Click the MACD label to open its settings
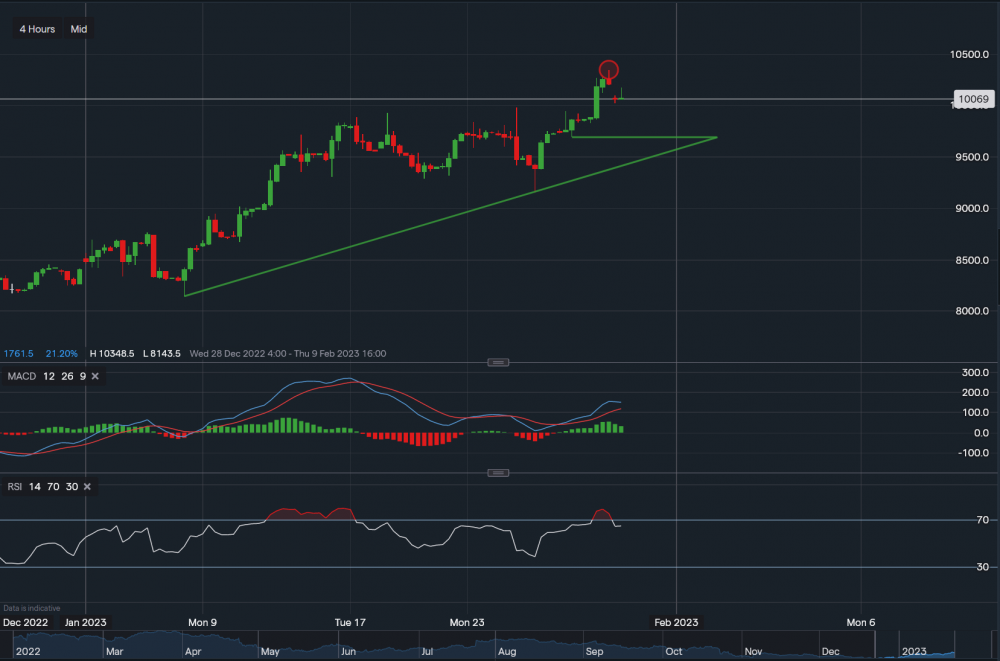The width and height of the screenshot is (1000, 661). coord(21,376)
